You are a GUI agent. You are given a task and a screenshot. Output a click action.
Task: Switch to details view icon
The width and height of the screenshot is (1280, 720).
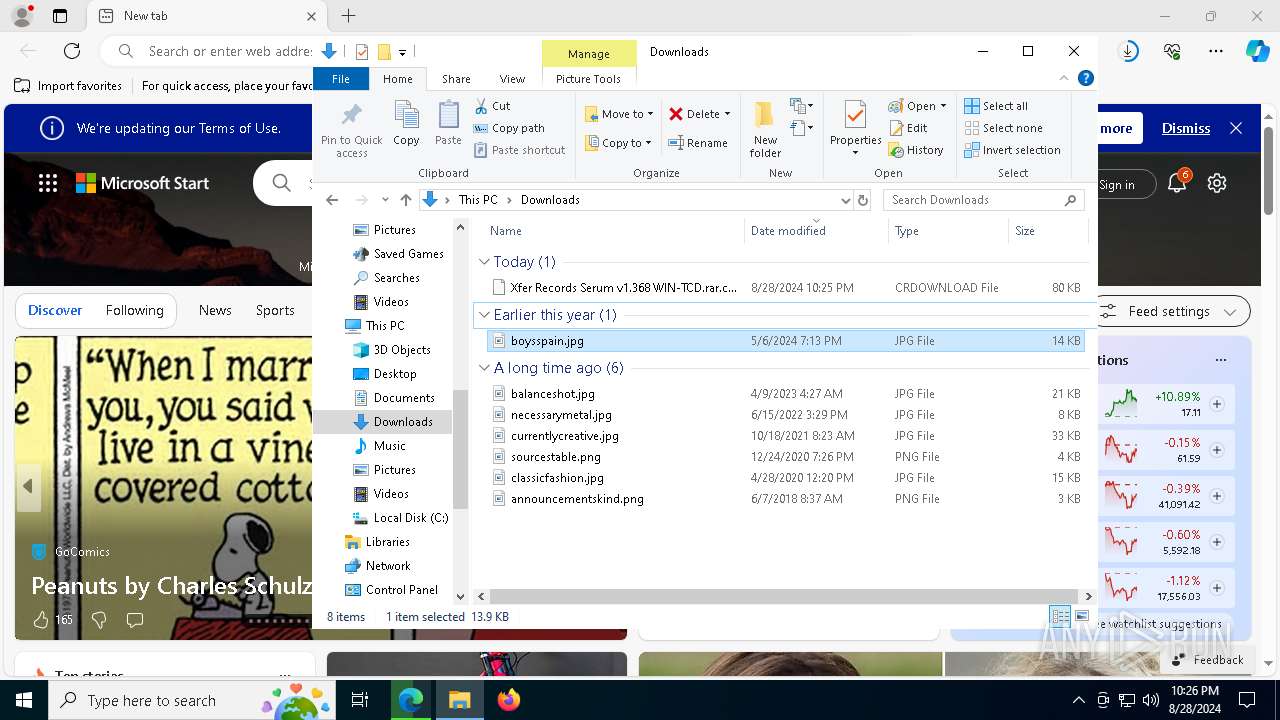(1060, 616)
